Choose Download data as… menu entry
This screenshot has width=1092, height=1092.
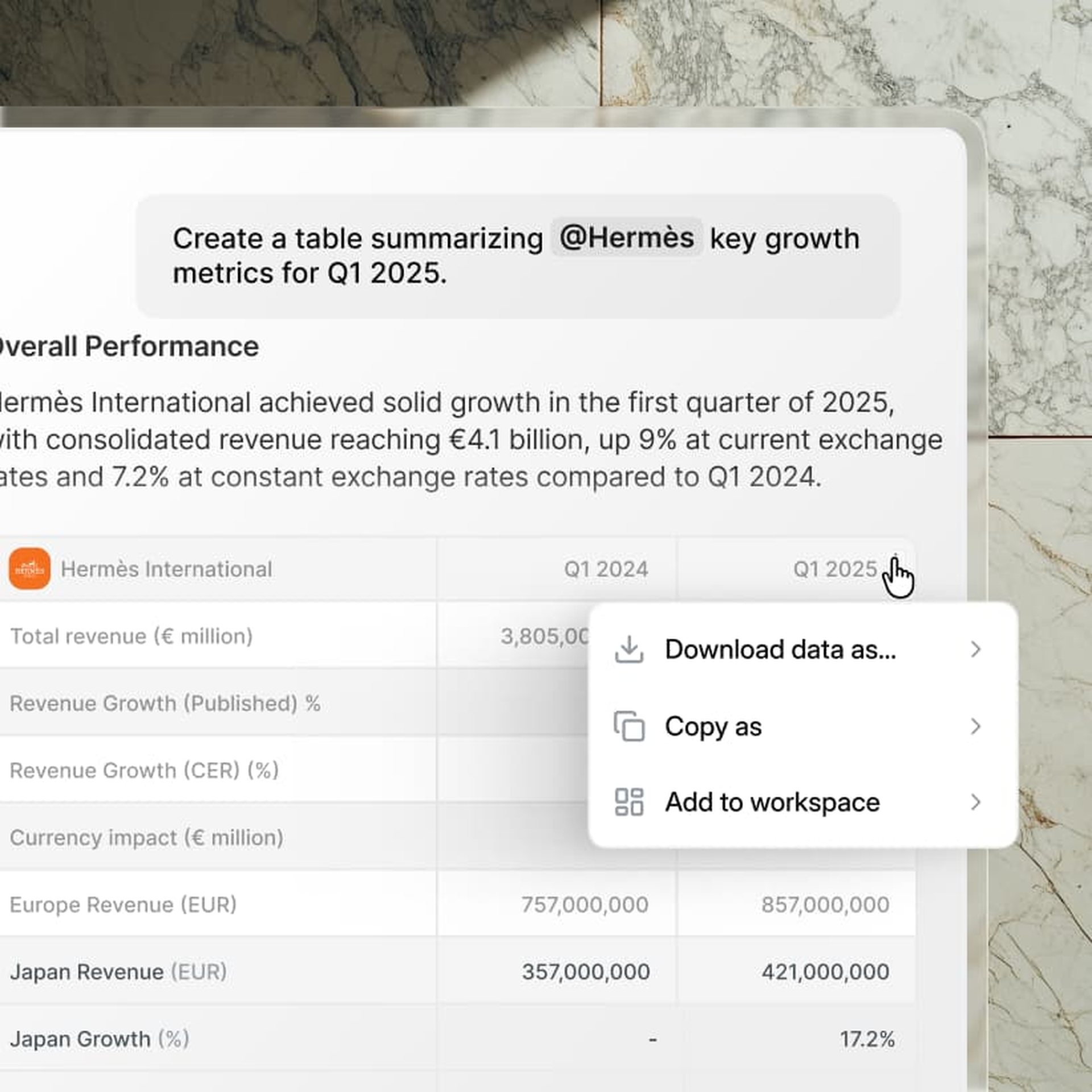[x=803, y=650]
